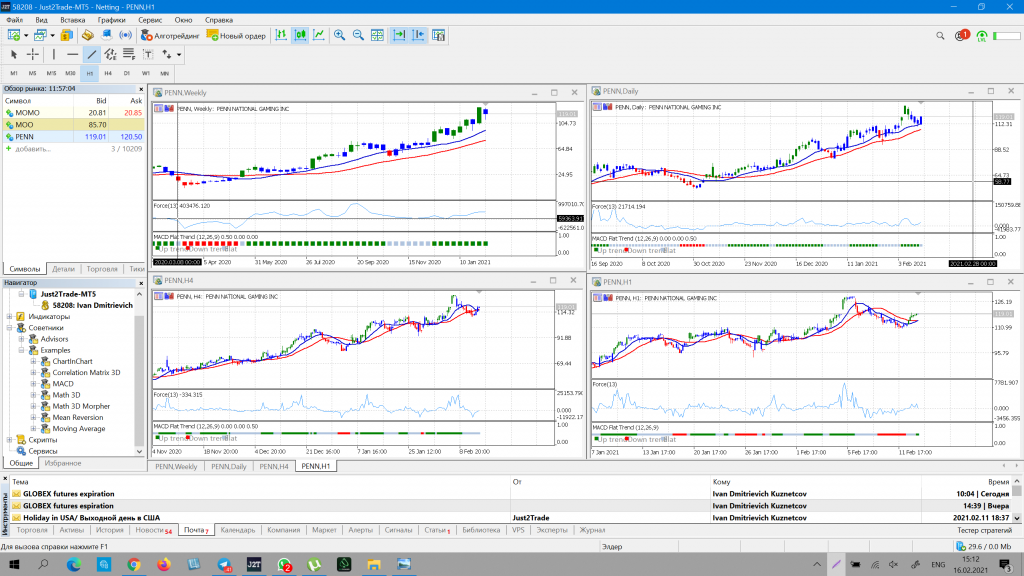Click the search magnifier icon in toolbar
Screen dimensions: 1024x576
pyautogui.click(x=940, y=36)
